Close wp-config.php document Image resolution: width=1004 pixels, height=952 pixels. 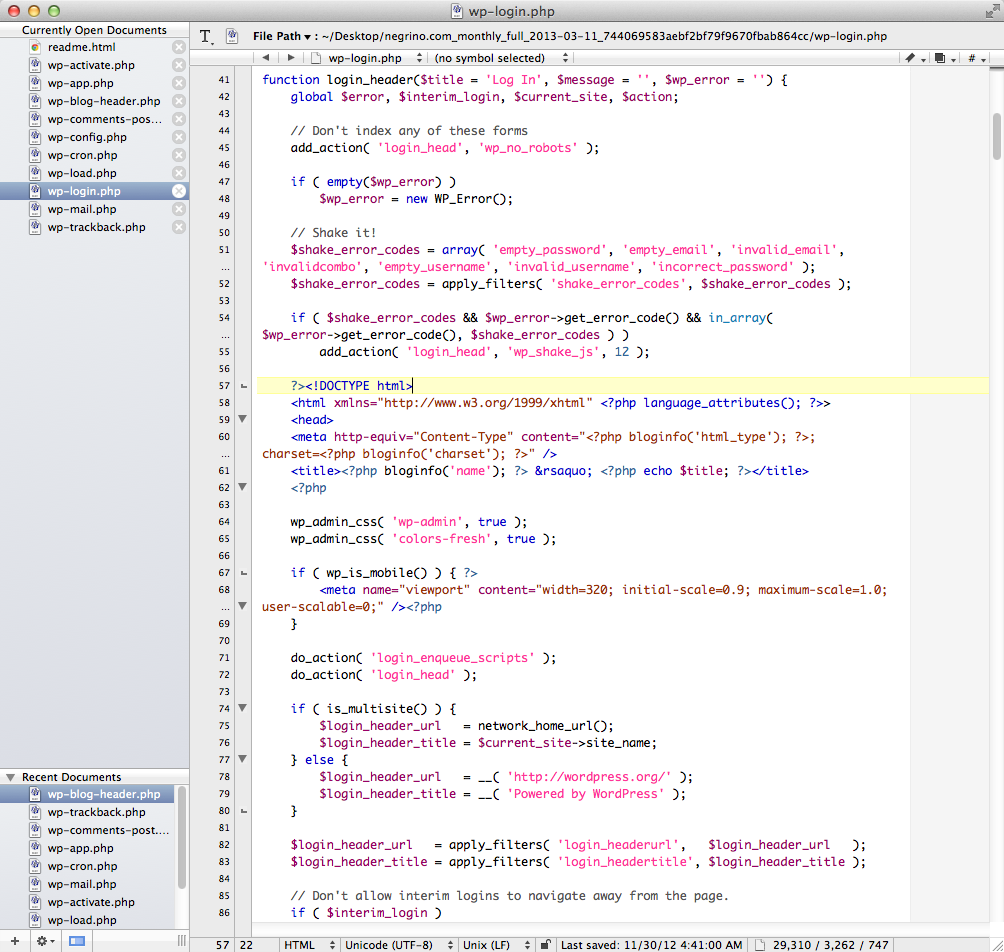click(179, 137)
